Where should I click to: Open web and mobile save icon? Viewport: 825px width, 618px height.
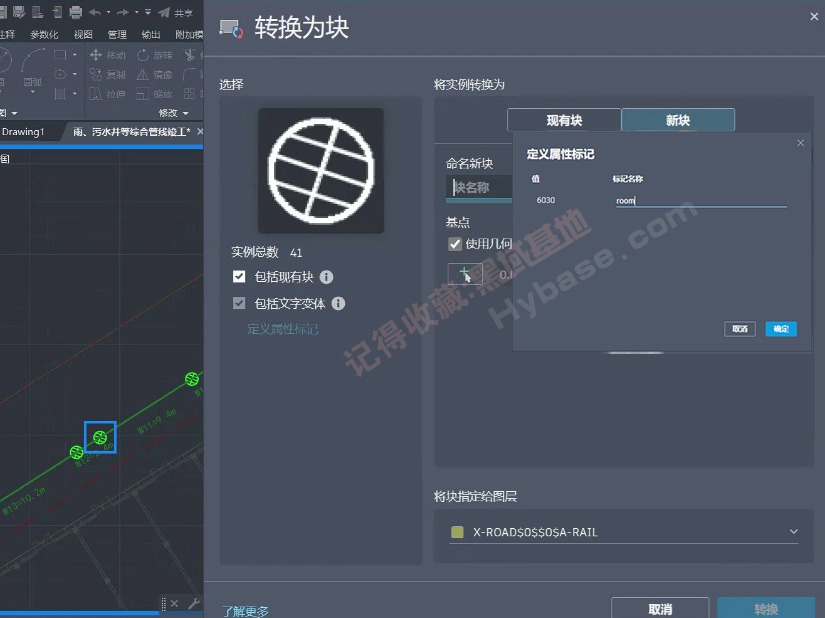(x=57, y=12)
